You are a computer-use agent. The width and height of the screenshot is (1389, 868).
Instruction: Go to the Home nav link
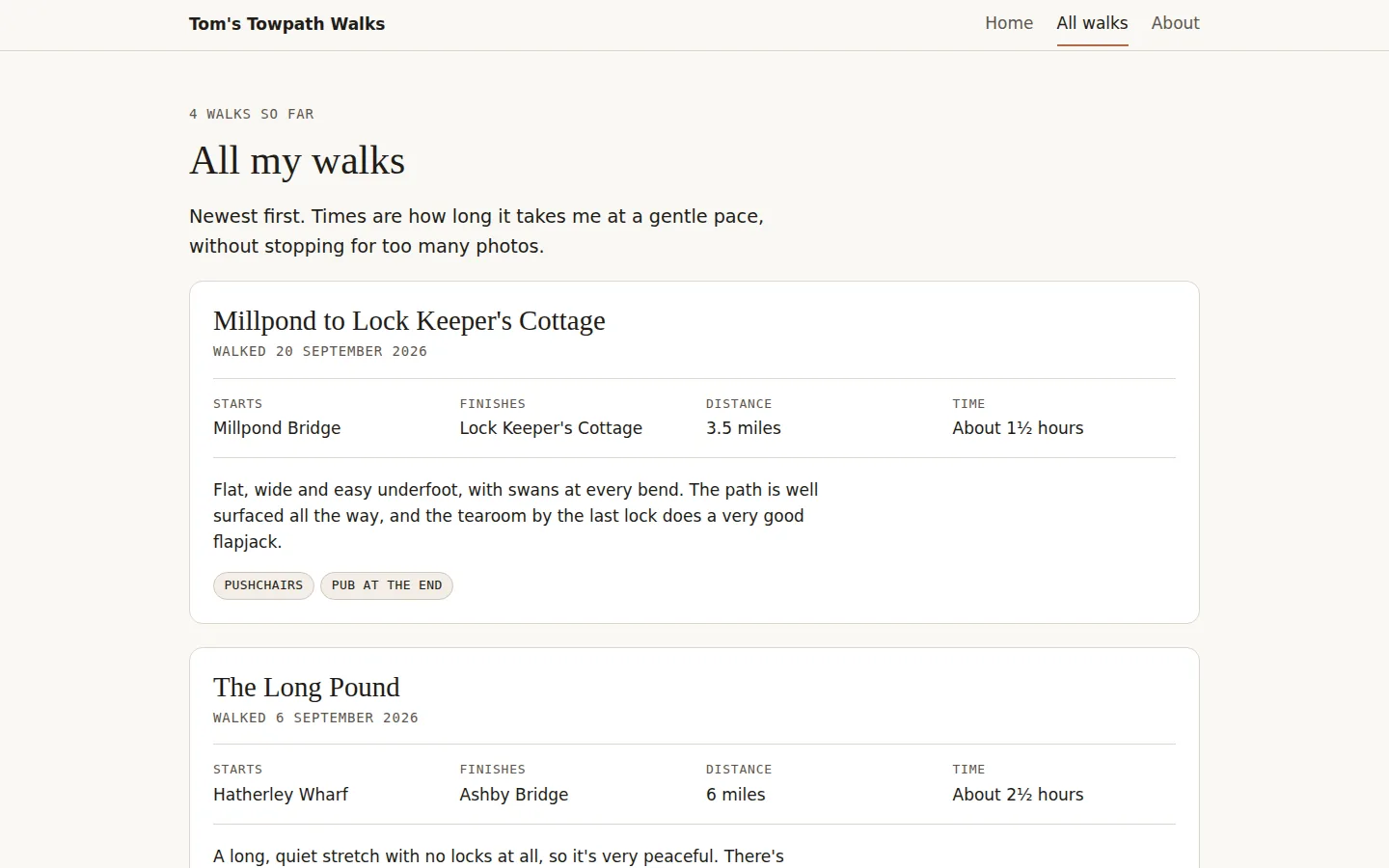(1009, 23)
